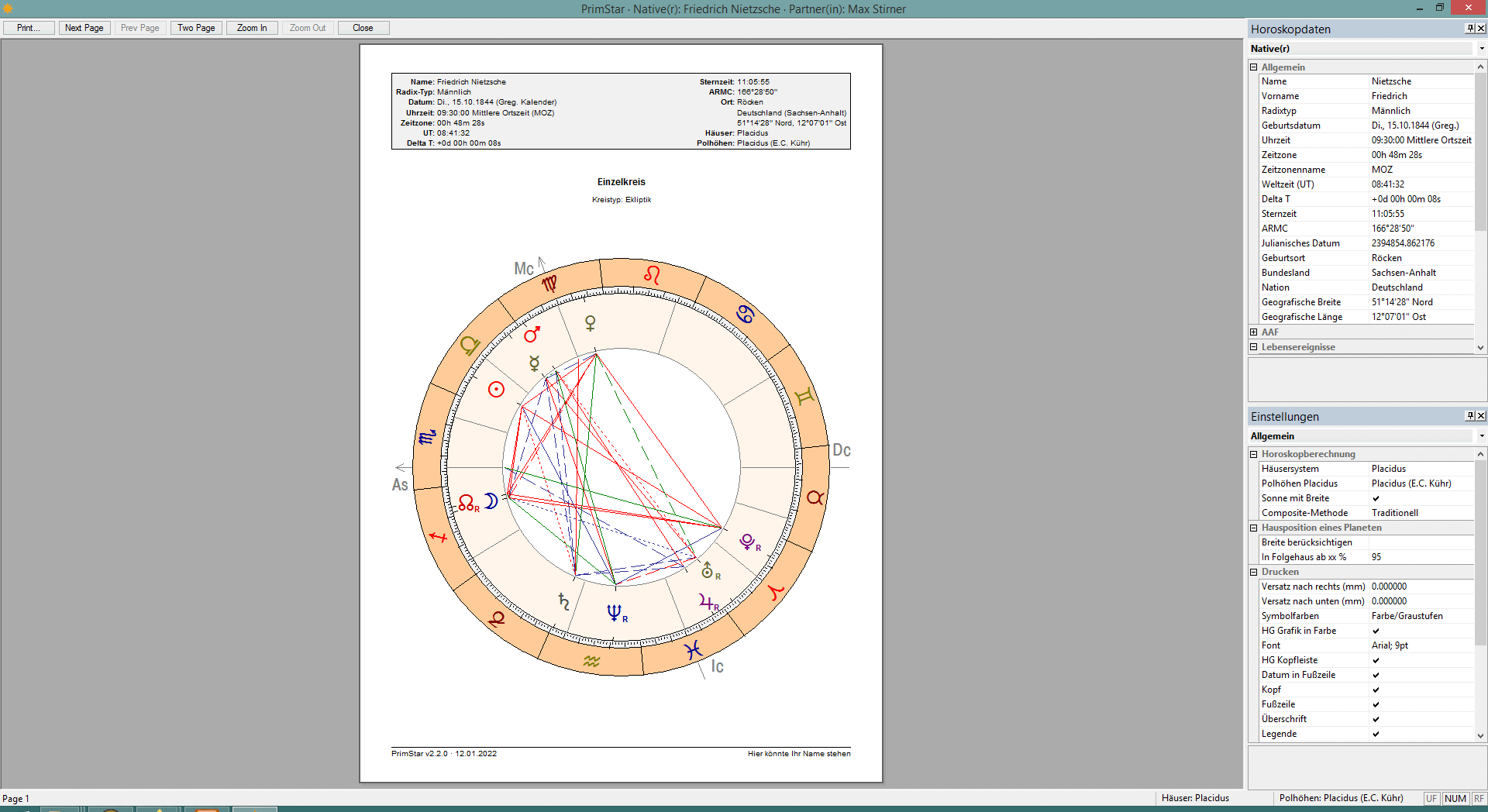Click the blue Scorpio sign on the ring
This screenshot has width=1488, height=812.
point(427,438)
